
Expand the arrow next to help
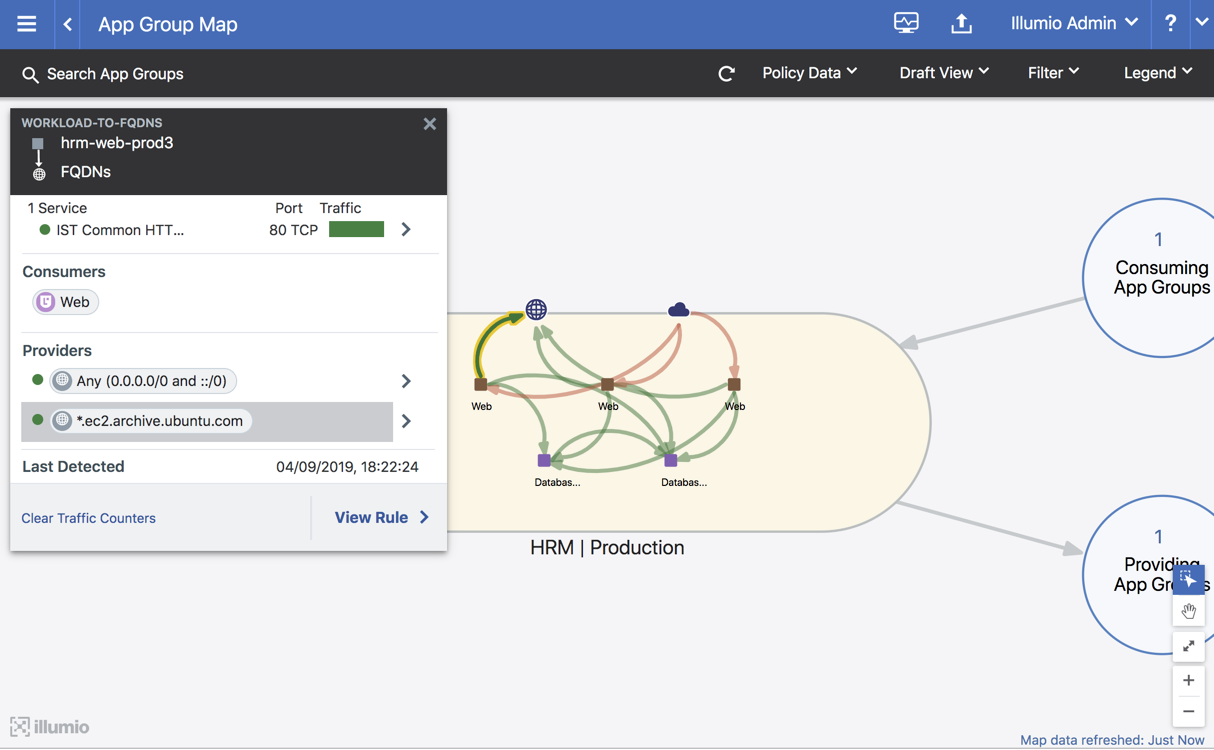[1202, 23]
